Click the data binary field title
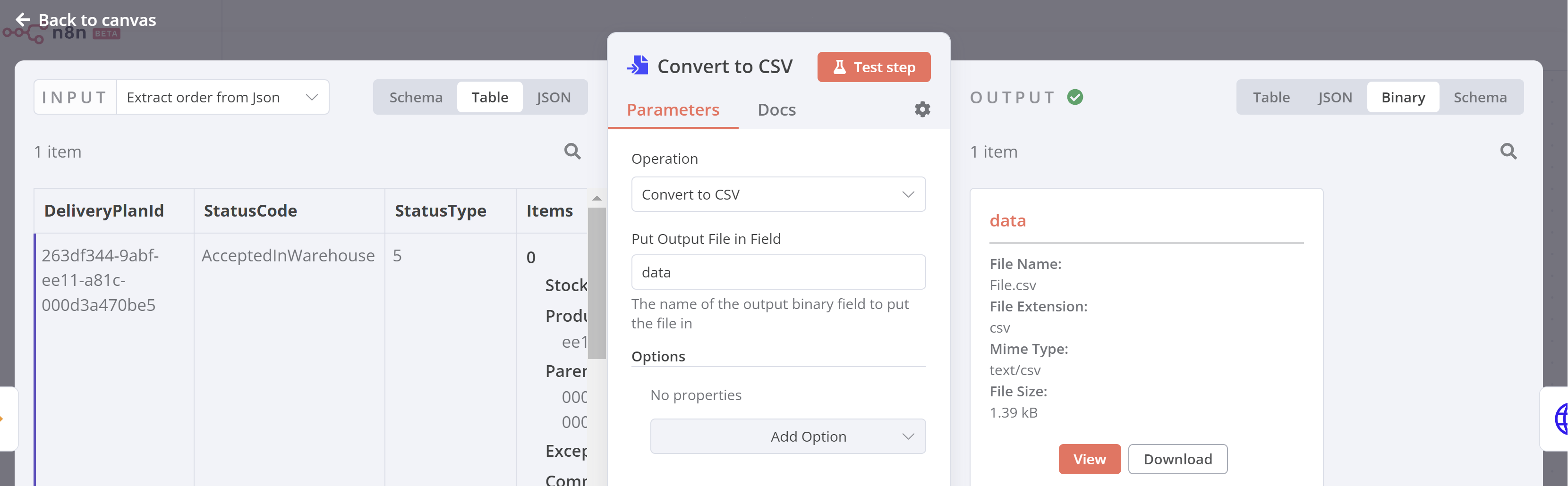This screenshot has height=486, width=1568. click(x=1007, y=221)
